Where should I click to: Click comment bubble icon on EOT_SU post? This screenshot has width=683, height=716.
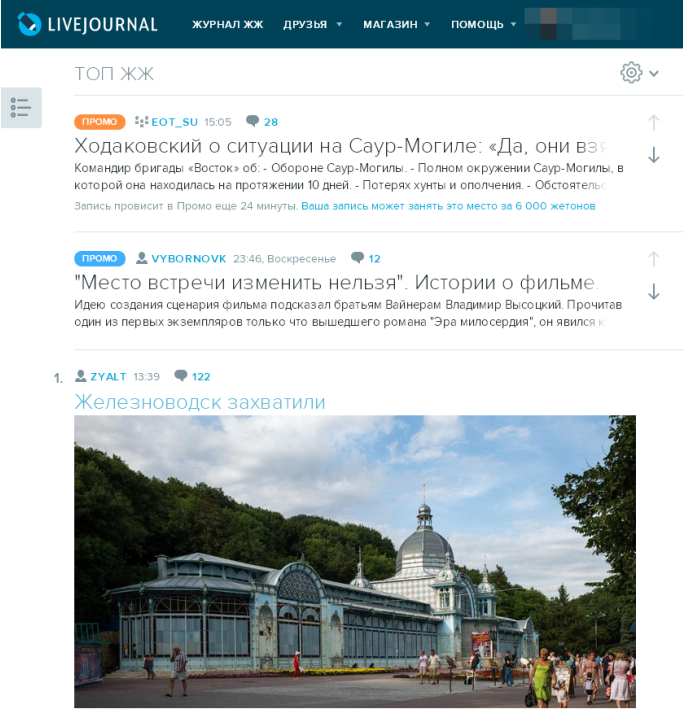pyautogui.click(x=252, y=121)
